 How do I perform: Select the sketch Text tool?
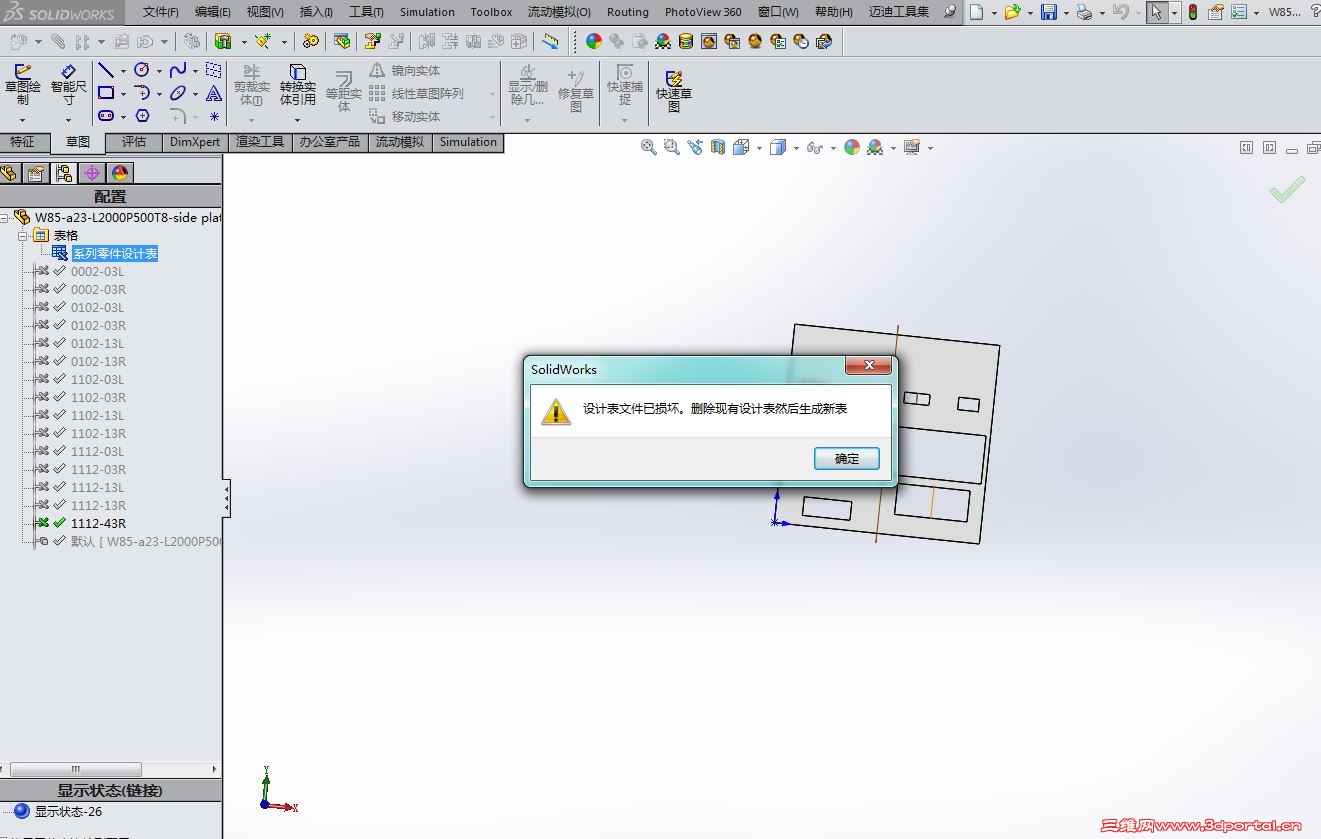pyautogui.click(x=214, y=93)
